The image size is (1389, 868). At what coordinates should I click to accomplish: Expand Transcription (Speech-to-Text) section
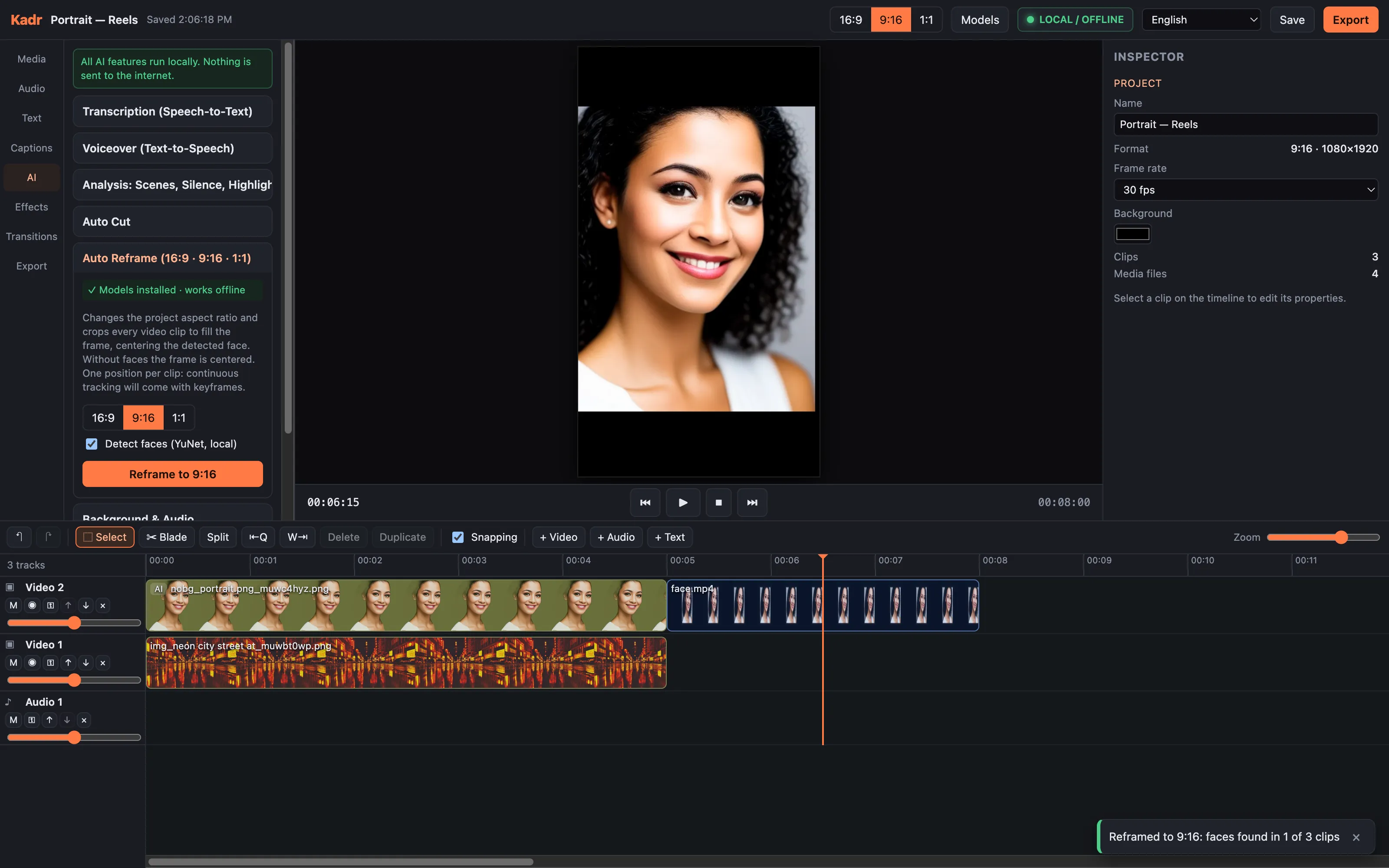[x=172, y=112]
